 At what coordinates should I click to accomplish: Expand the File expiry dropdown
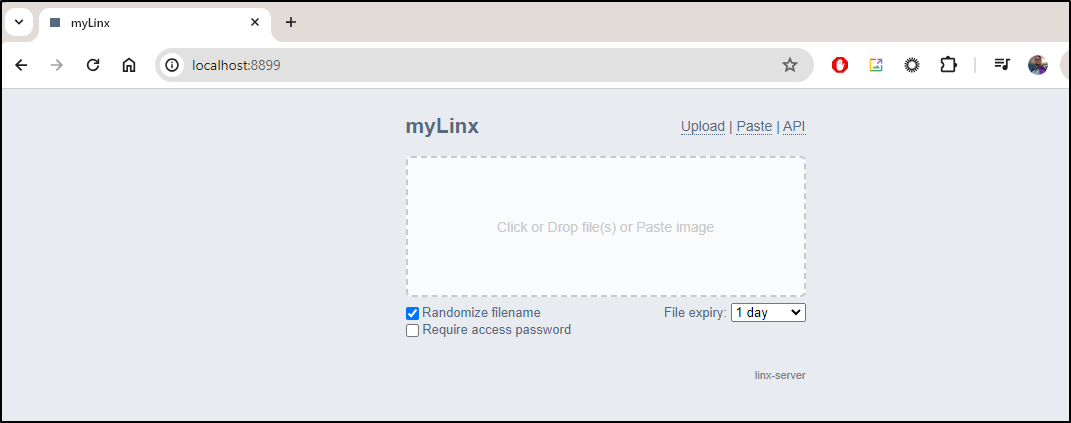click(768, 312)
